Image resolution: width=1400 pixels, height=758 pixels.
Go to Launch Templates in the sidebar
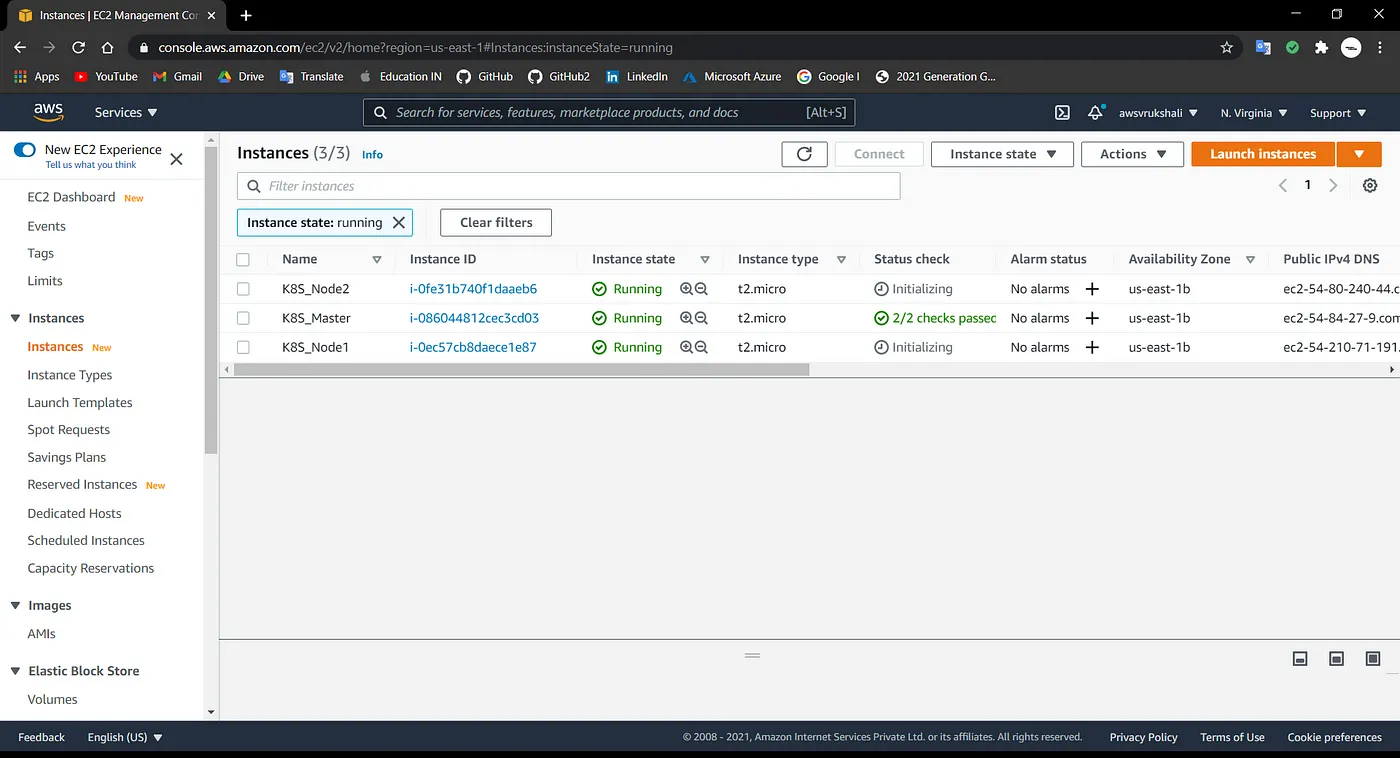point(80,402)
